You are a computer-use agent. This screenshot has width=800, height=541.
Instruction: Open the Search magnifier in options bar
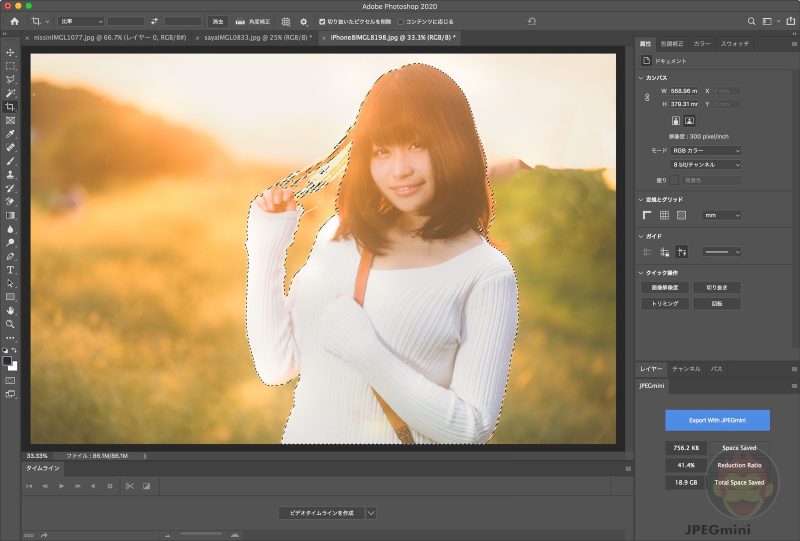click(x=751, y=21)
